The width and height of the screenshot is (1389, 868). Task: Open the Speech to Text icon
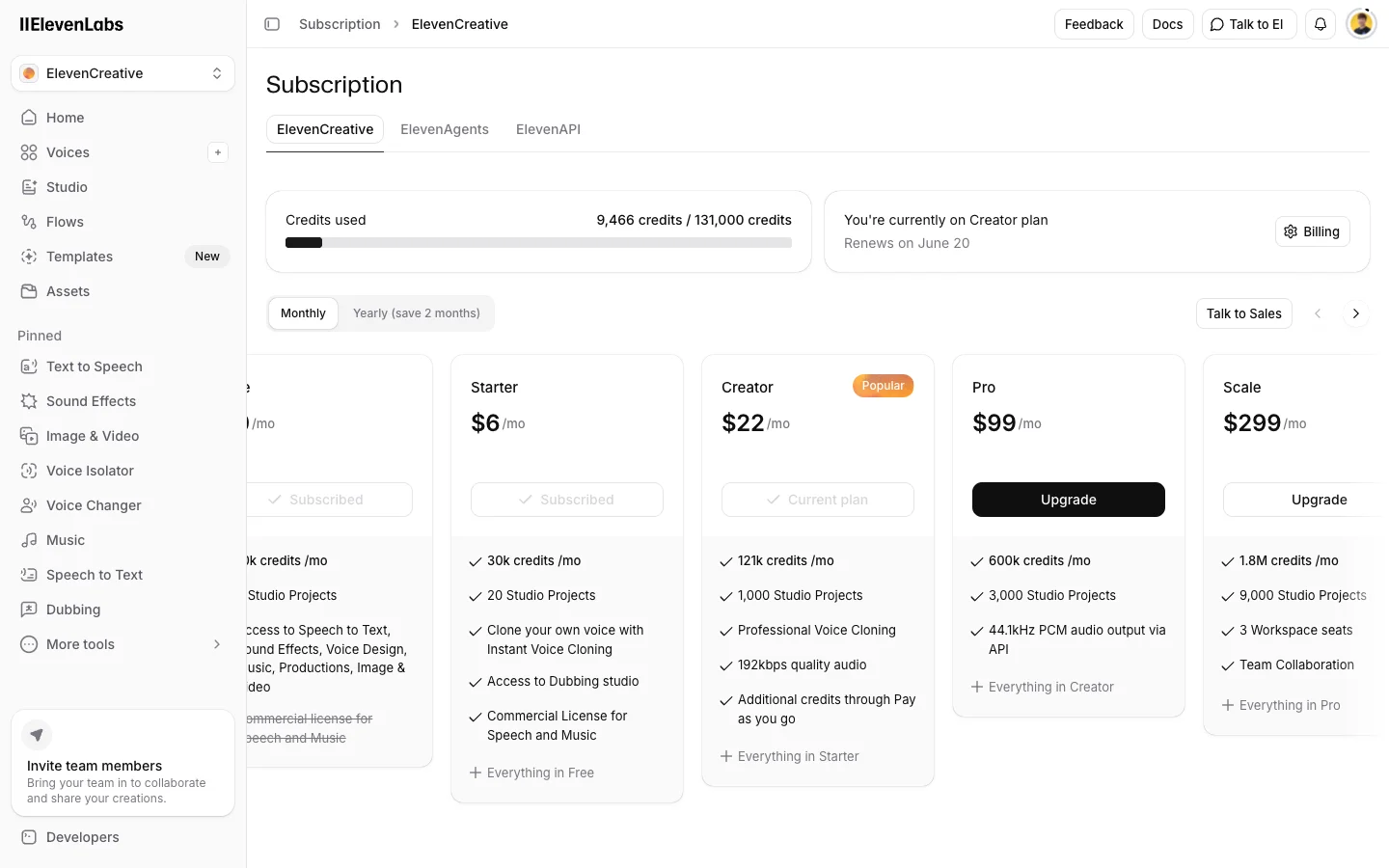29,575
